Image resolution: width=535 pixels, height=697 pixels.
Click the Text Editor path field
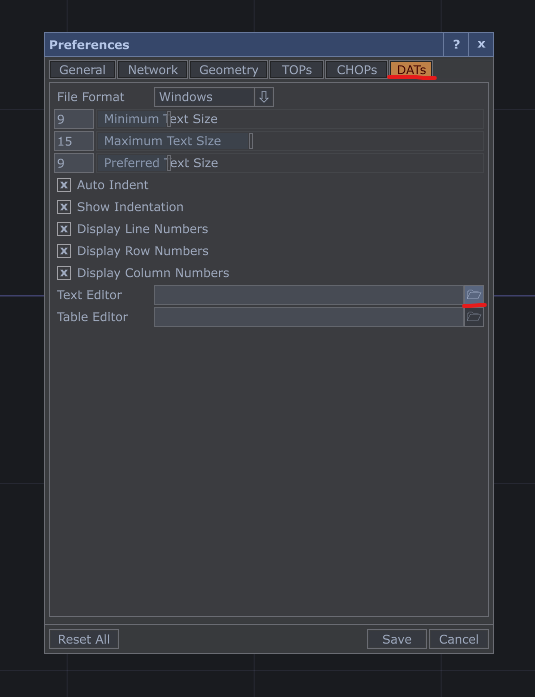(x=309, y=295)
